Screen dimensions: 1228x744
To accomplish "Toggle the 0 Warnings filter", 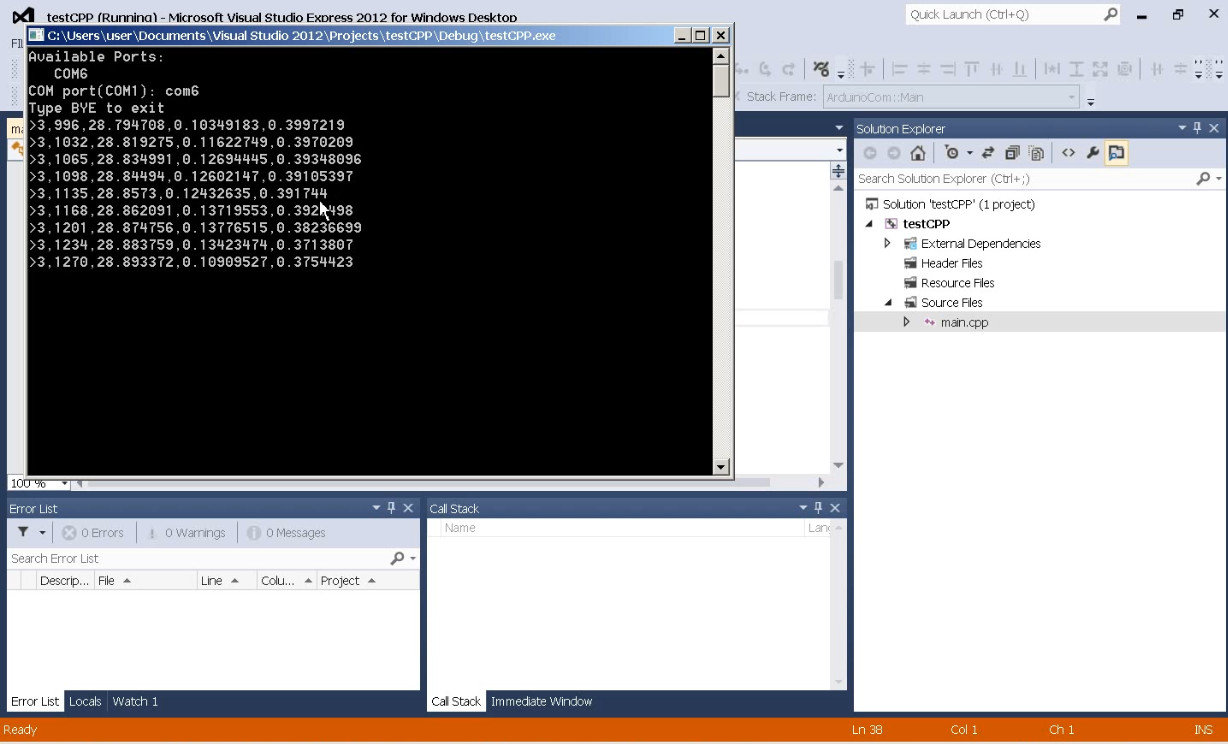I will click(x=186, y=533).
